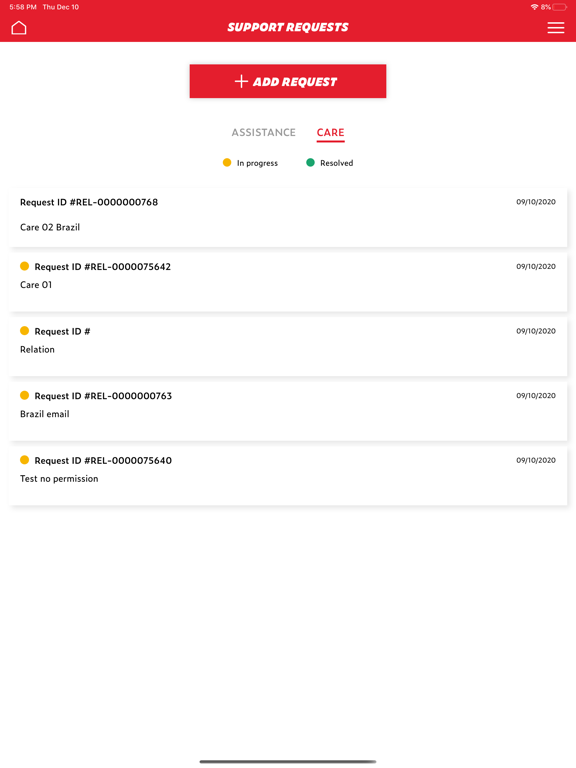The image size is (576, 768).
Task: Go to home via house icon
Action: click(x=19, y=27)
